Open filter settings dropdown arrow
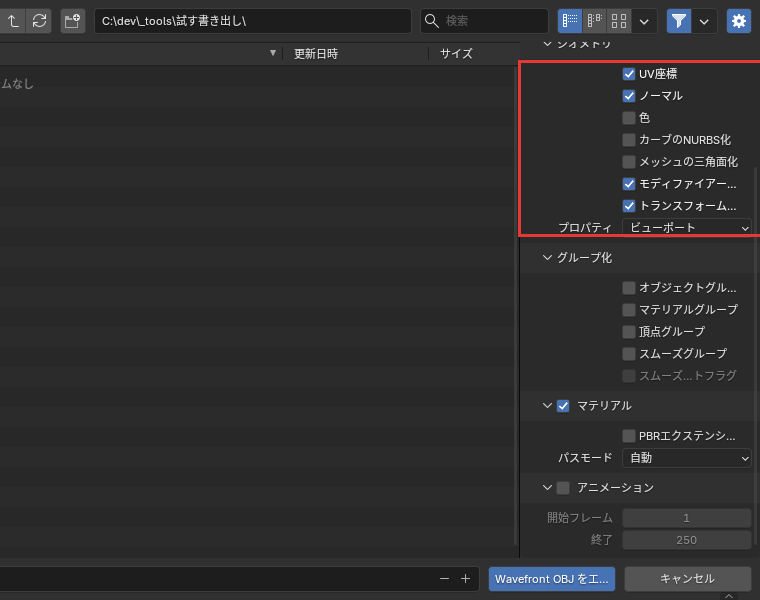Screen dimensions: 760x600 point(704,21)
